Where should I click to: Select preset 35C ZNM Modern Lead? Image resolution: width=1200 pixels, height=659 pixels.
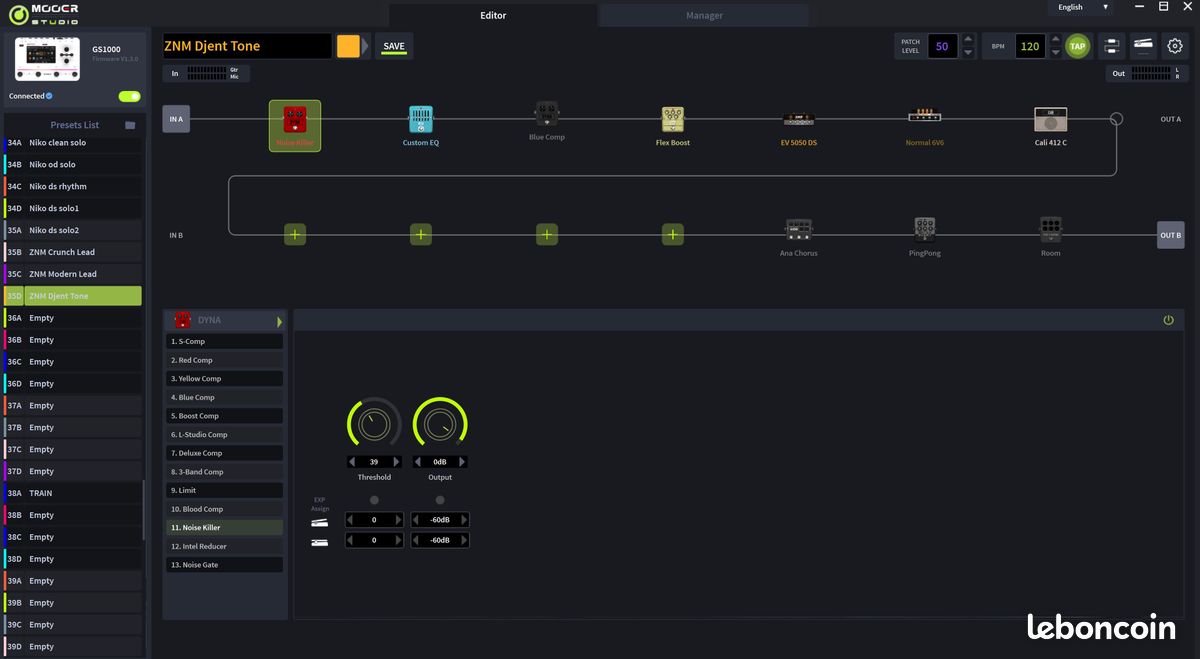[72, 274]
